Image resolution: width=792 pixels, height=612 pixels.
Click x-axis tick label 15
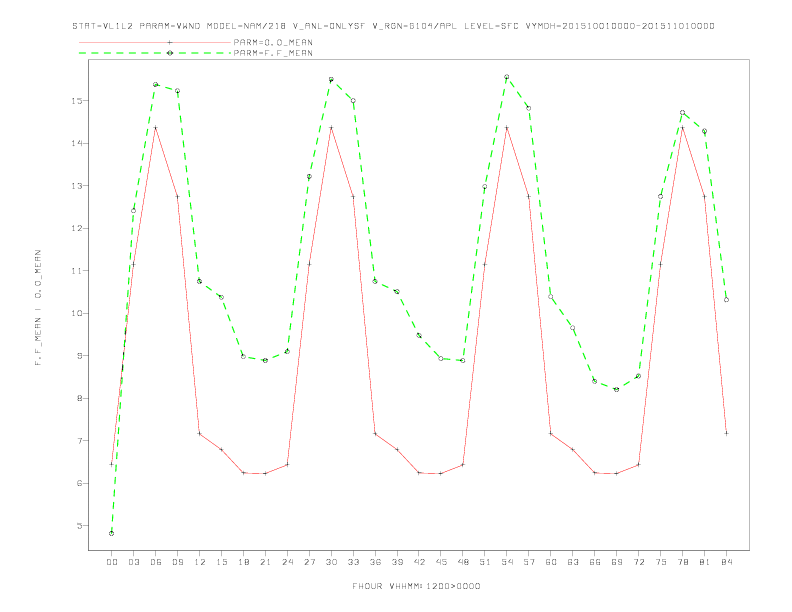click(x=221, y=562)
